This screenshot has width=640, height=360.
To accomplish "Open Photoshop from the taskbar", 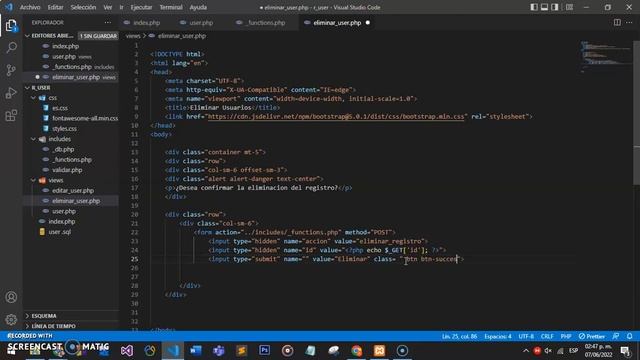I will pyautogui.click(x=264, y=351).
